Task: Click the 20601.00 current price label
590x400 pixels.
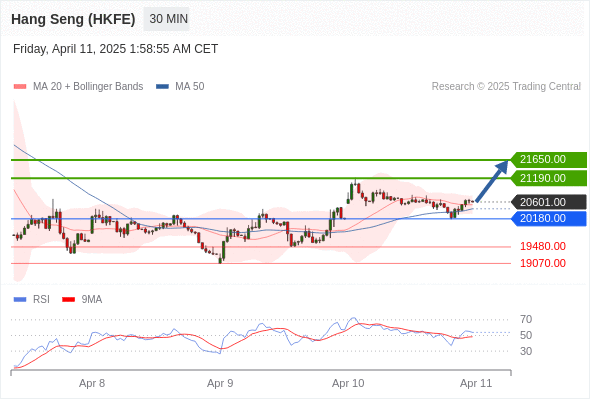Action: (549, 202)
